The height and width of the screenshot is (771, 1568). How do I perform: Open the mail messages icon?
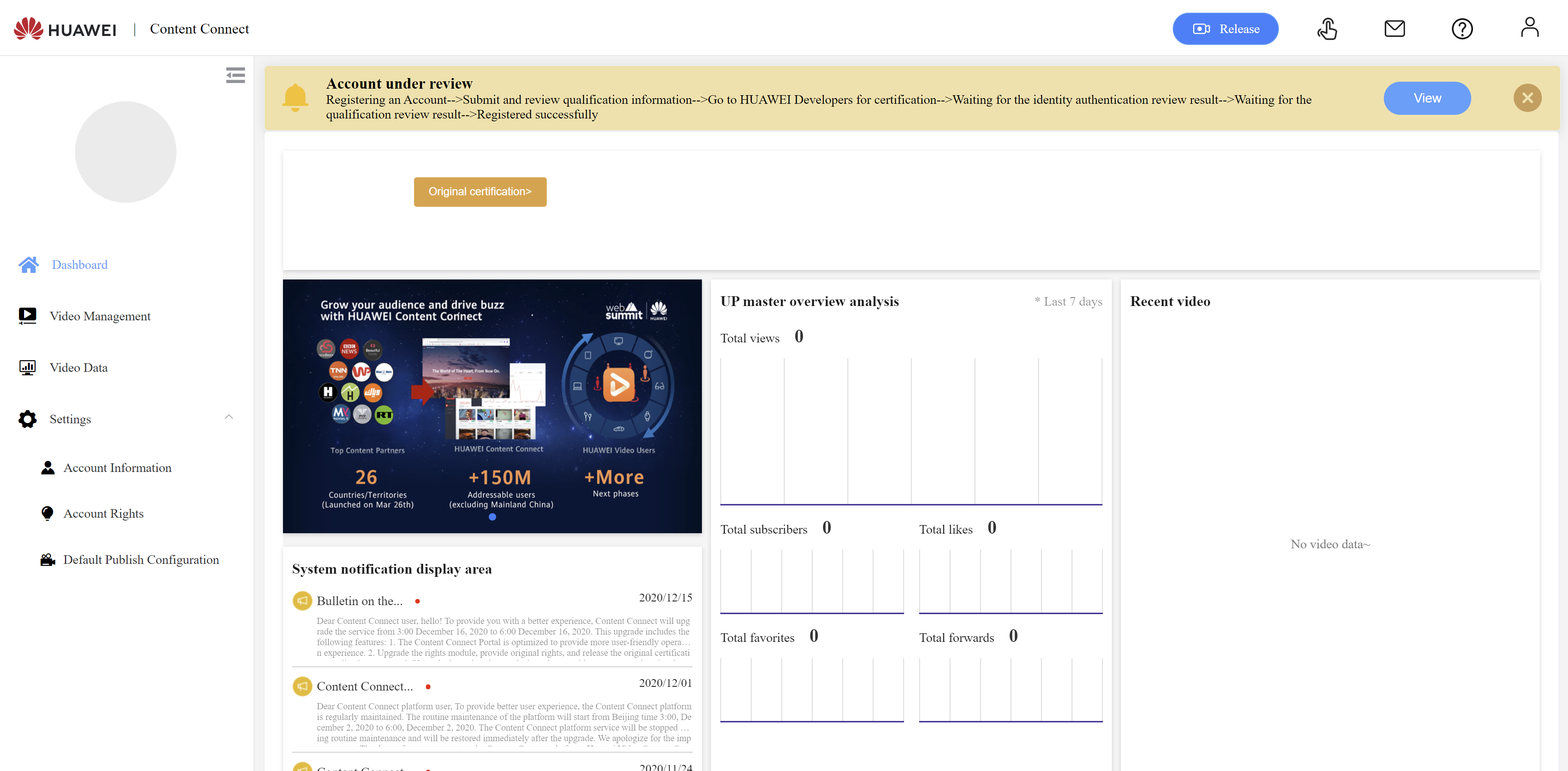coord(1394,29)
